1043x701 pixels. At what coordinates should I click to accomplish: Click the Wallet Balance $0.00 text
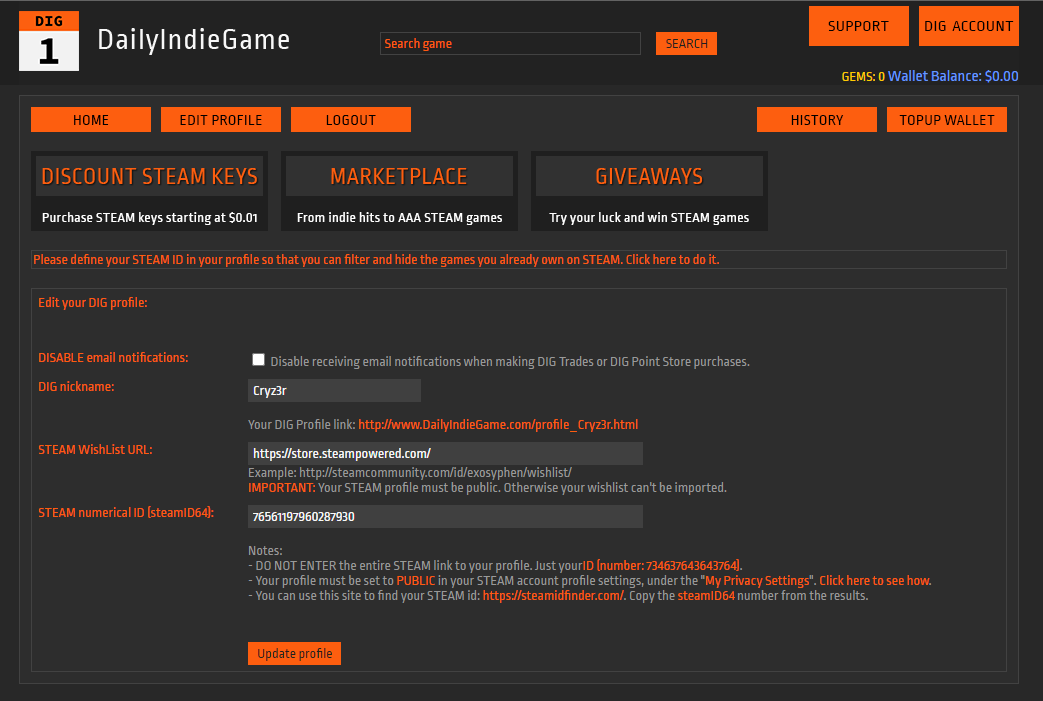tap(953, 76)
